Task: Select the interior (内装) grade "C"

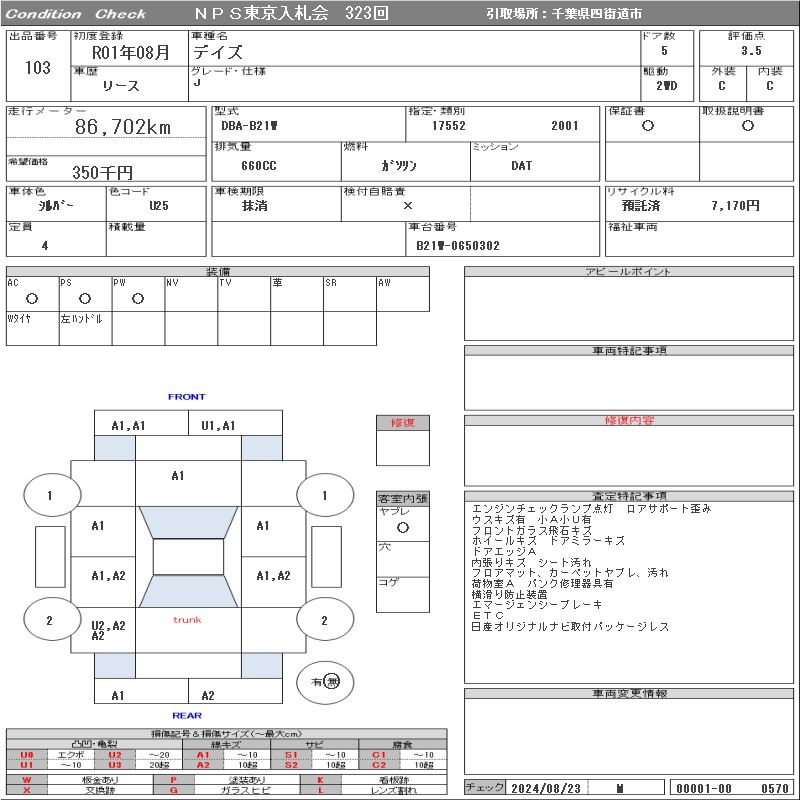Action: 770,86
